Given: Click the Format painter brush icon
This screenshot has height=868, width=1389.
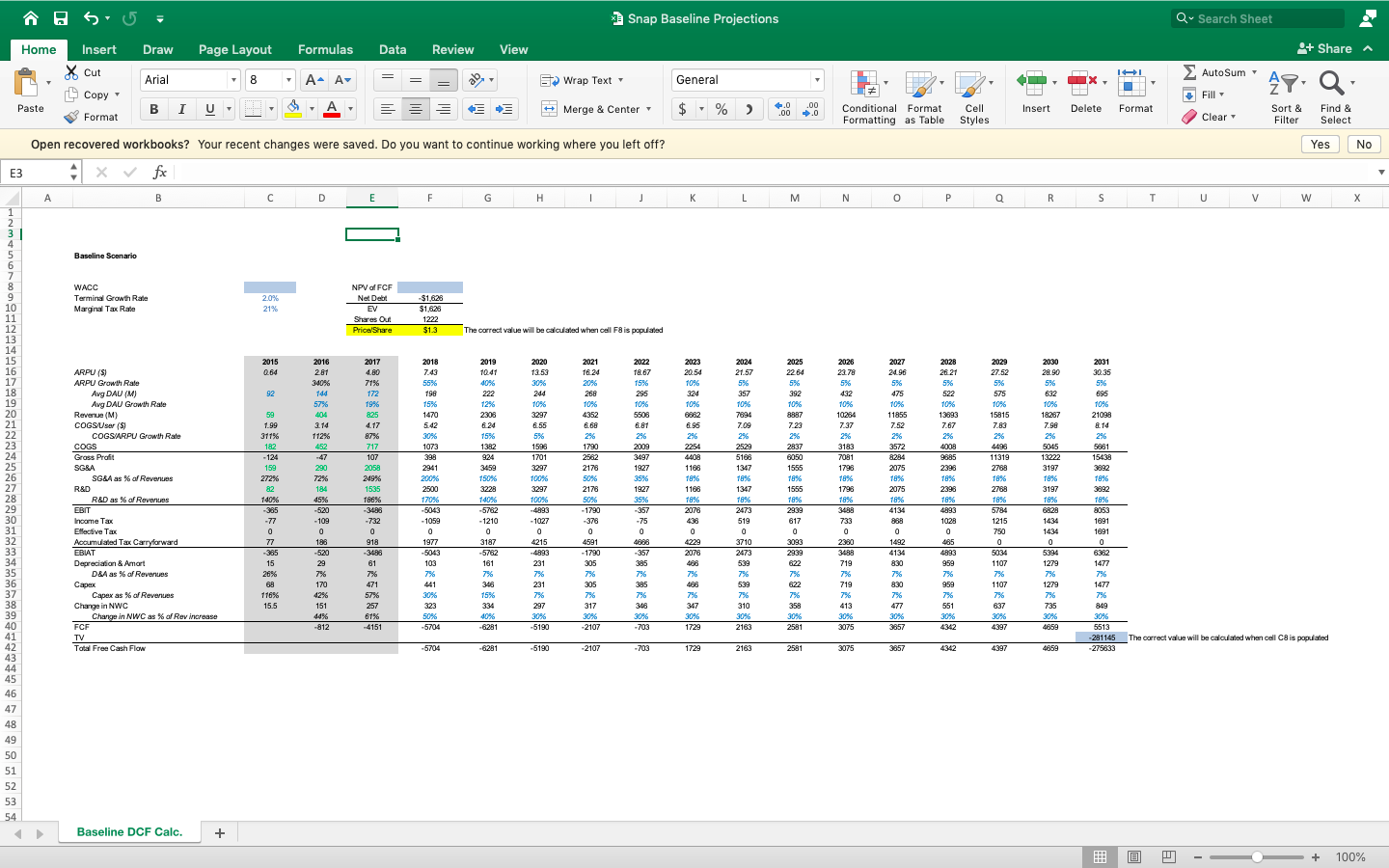Looking at the screenshot, I should [71, 117].
